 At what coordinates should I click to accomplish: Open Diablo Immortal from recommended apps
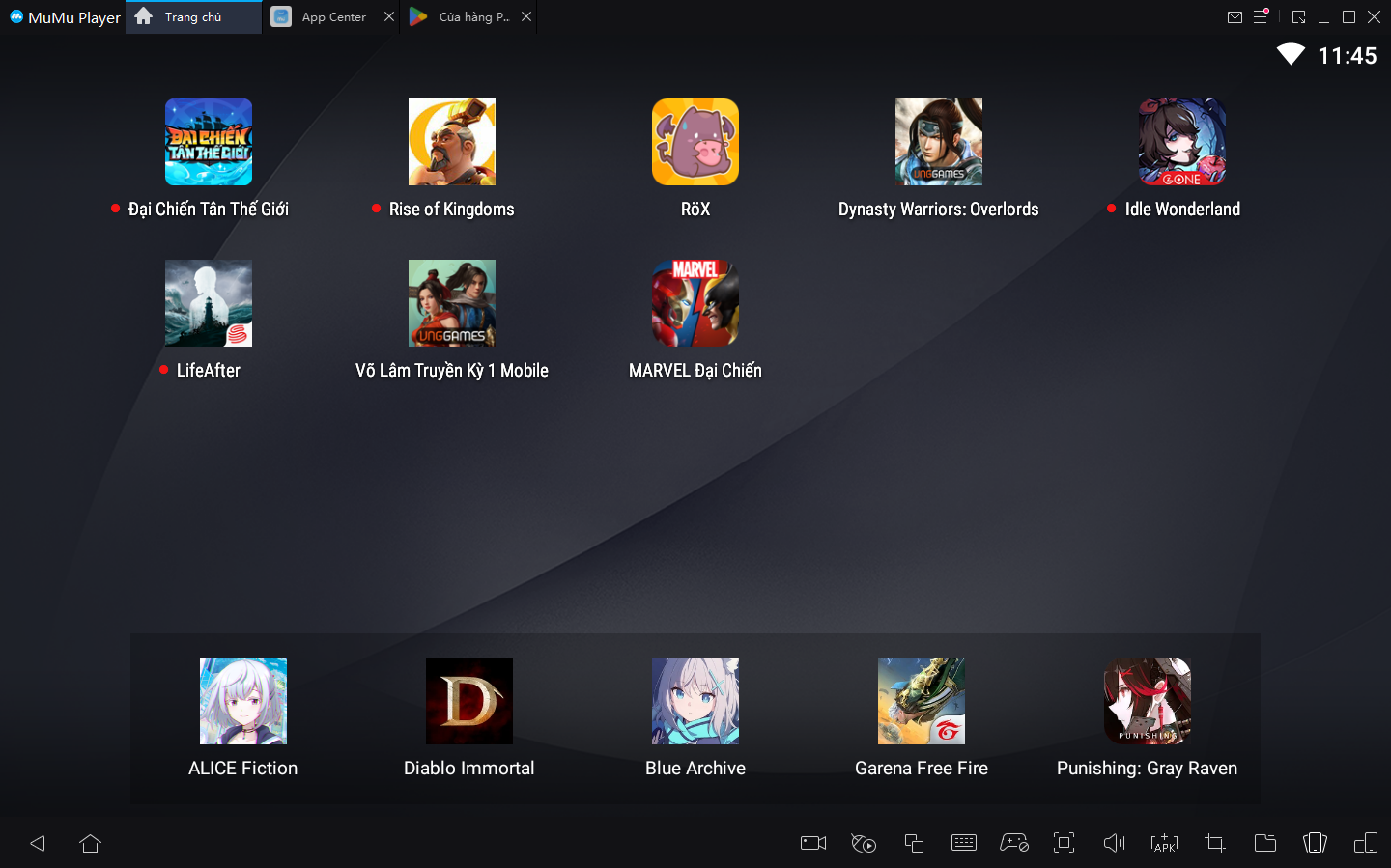pyautogui.click(x=469, y=701)
